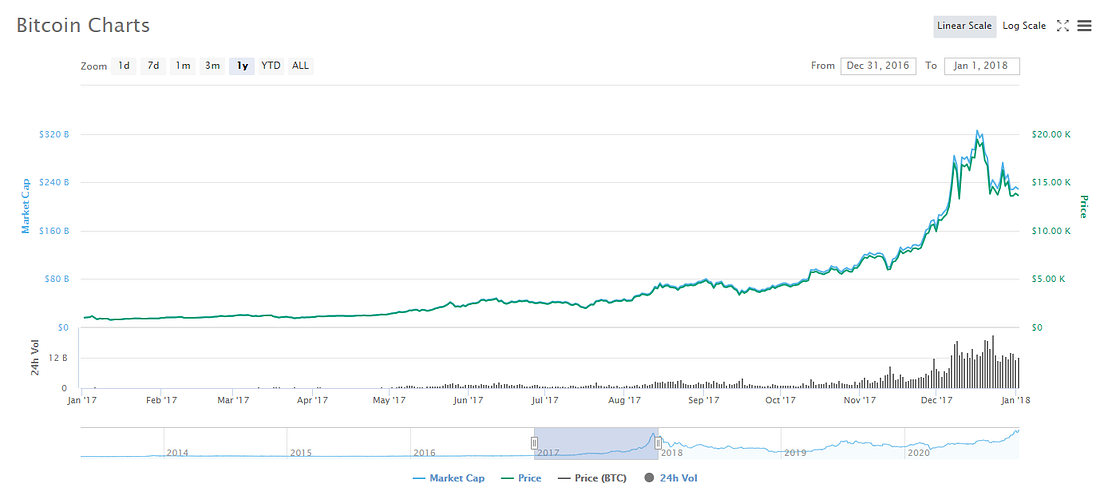Grab the right navigator range handle
The image size is (1104, 492).
(658, 443)
